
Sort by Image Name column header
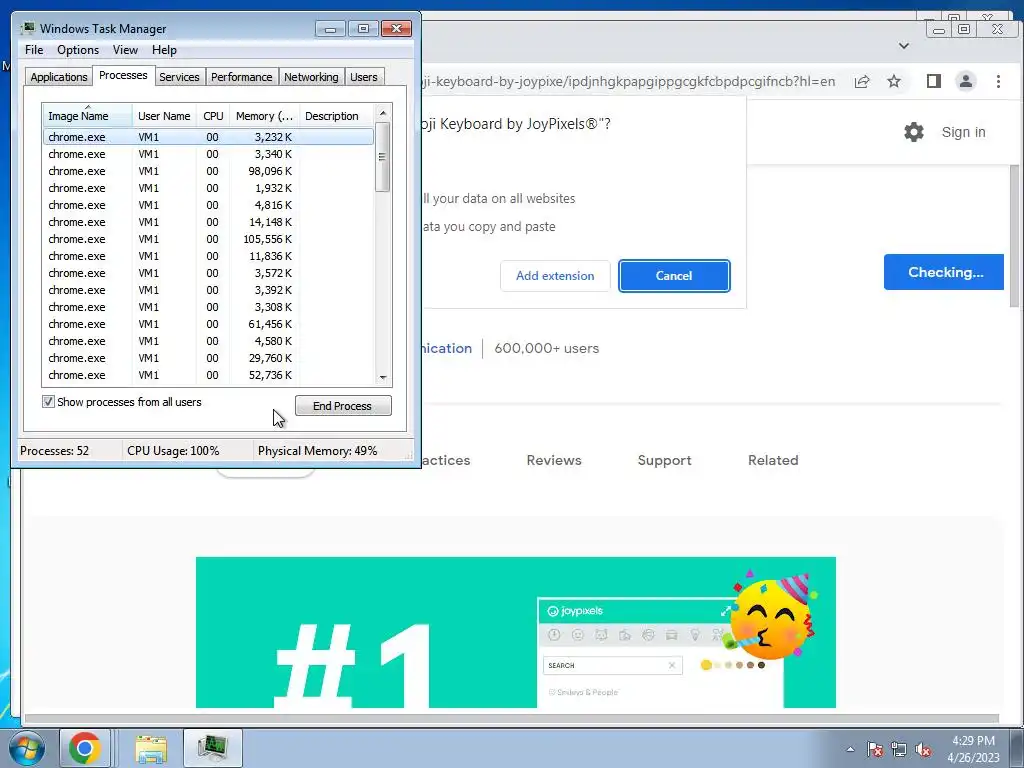tap(87, 116)
